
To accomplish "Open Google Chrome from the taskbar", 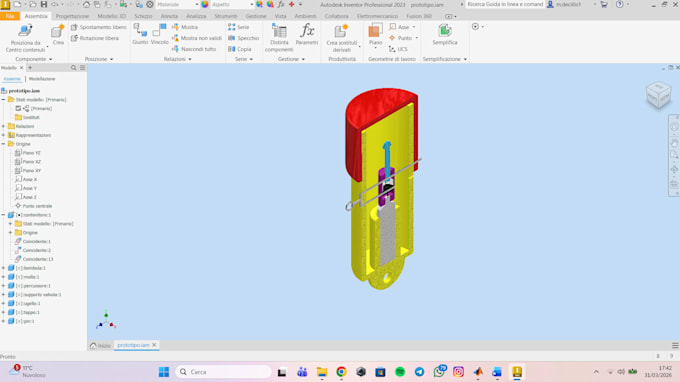I will pos(341,372).
